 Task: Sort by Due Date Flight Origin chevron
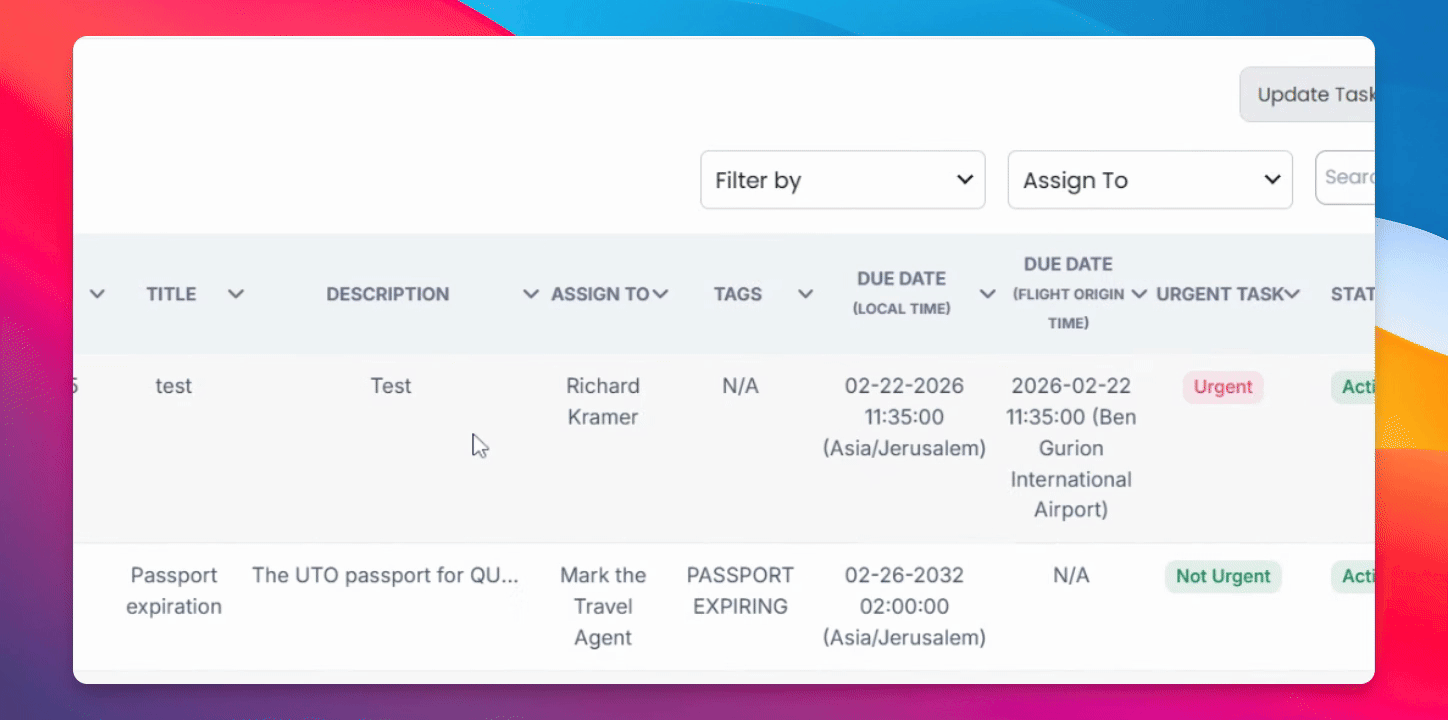tap(1138, 294)
